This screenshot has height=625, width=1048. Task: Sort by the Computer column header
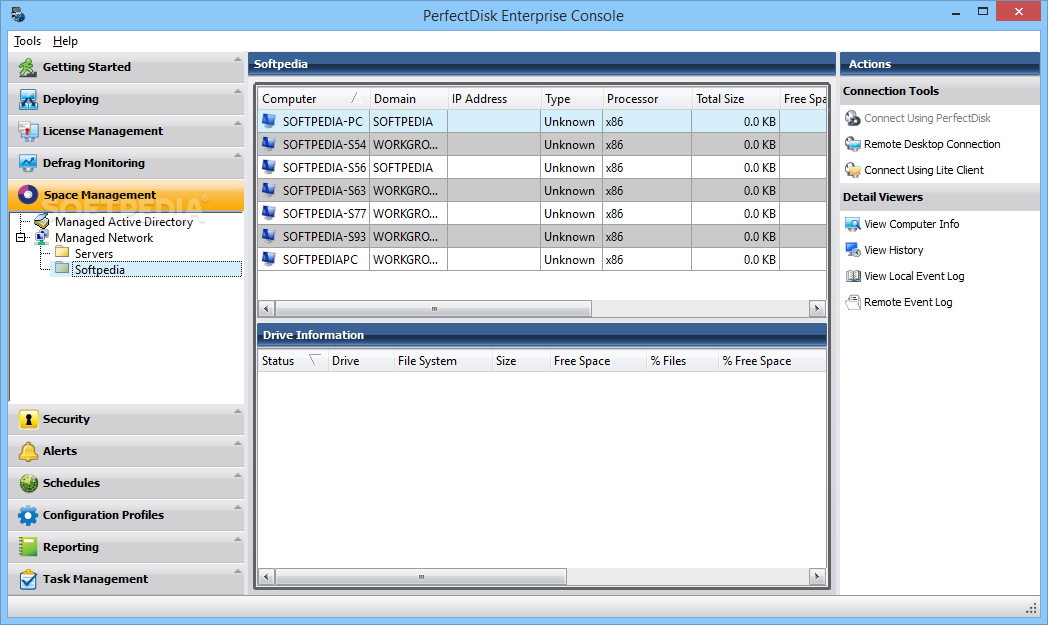313,99
